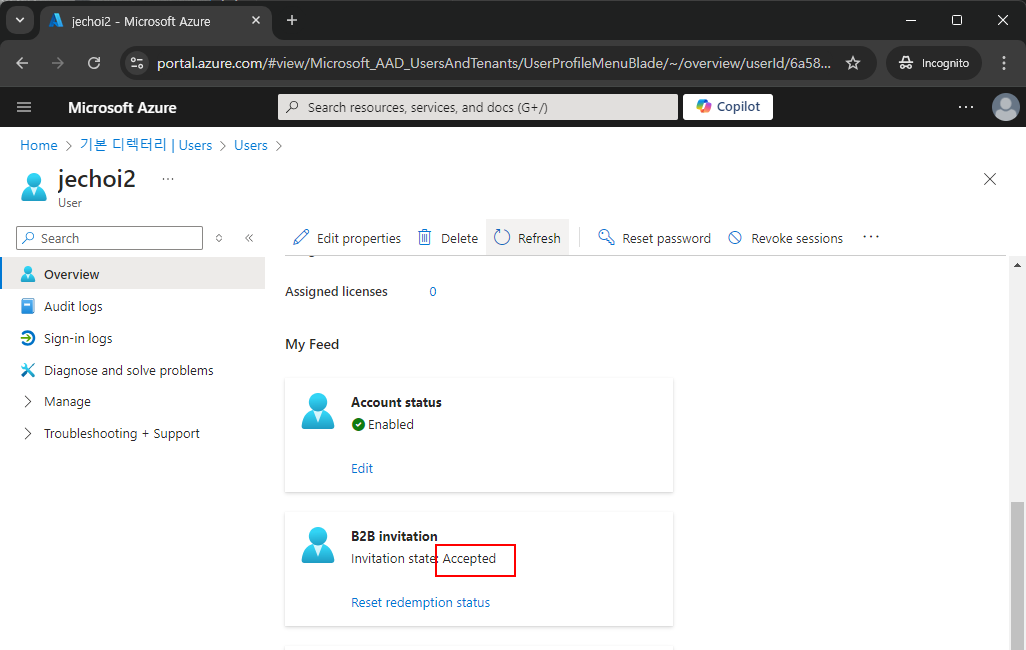Open the toolbar overflow ellipsis
This screenshot has height=650, width=1026.
point(871,237)
